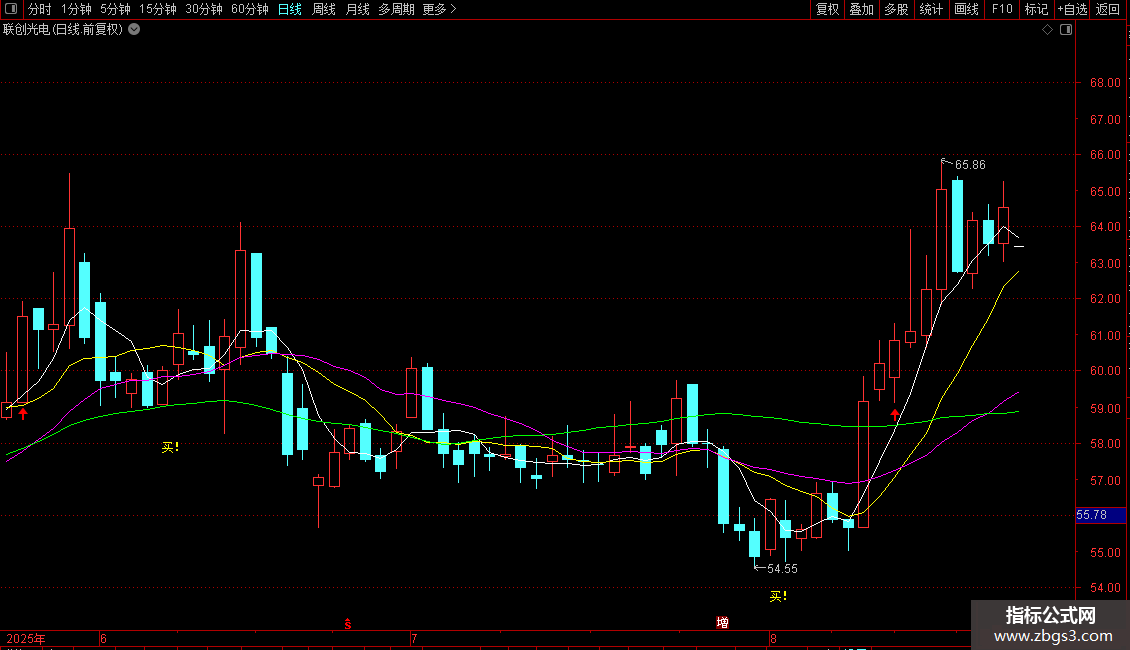
Task: Click the month 6 label on time axis
Action: click(x=104, y=638)
